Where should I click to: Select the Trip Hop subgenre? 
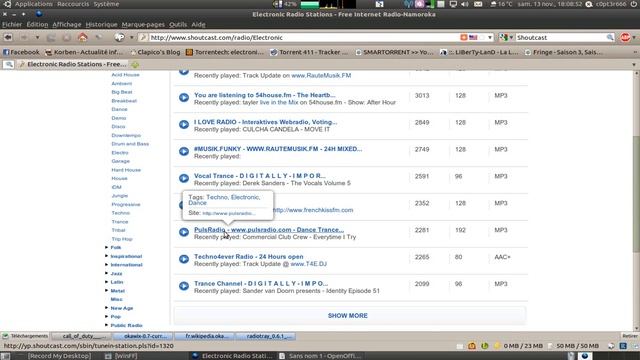[122, 239]
